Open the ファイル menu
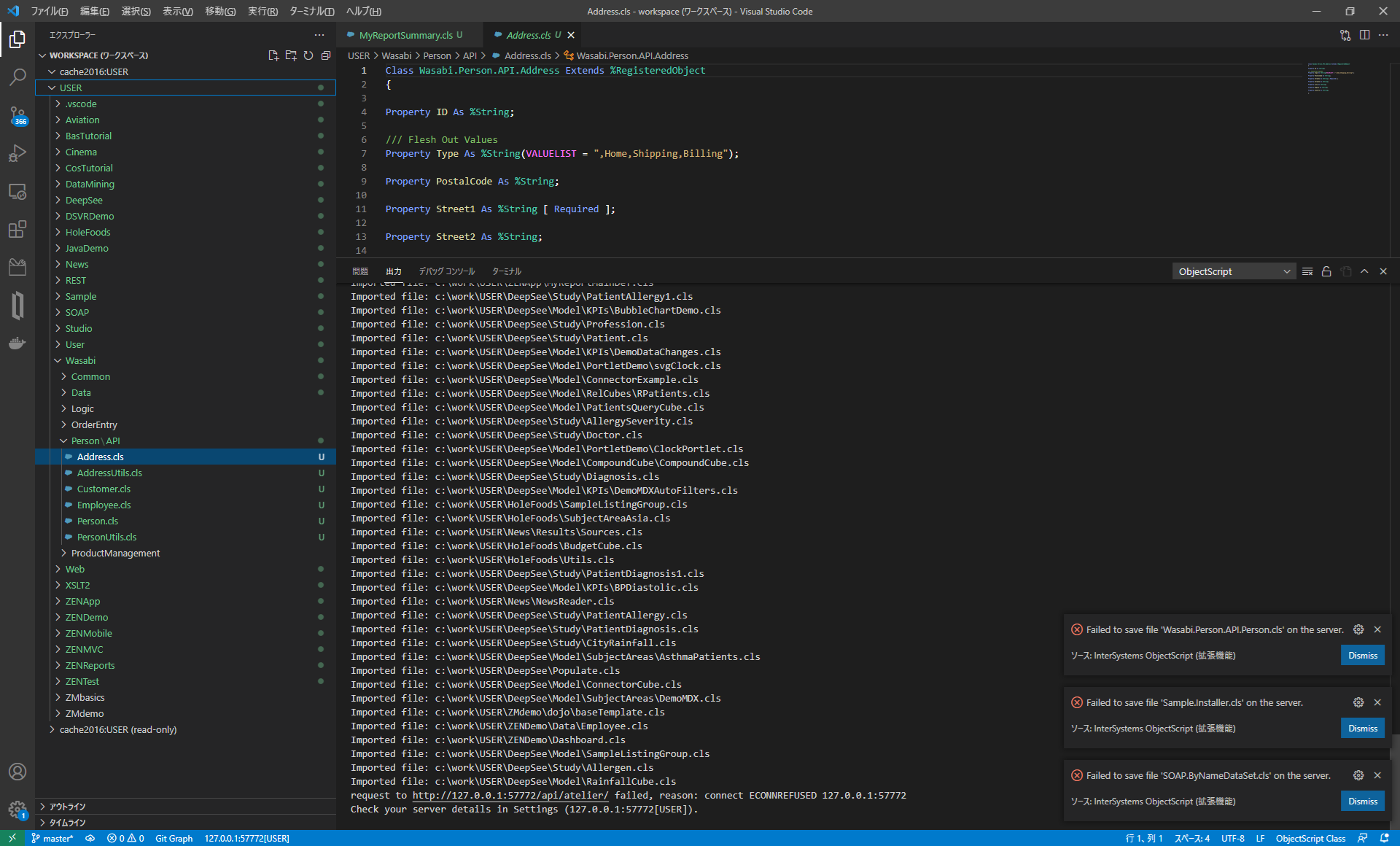The width and height of the screenshot is (1400, 846). click(48, 11)
